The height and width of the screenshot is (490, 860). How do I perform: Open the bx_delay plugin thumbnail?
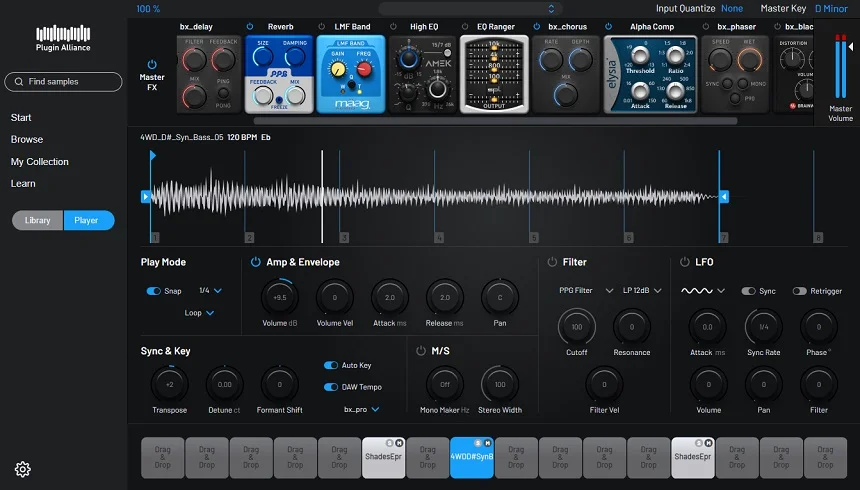[209, 75]
